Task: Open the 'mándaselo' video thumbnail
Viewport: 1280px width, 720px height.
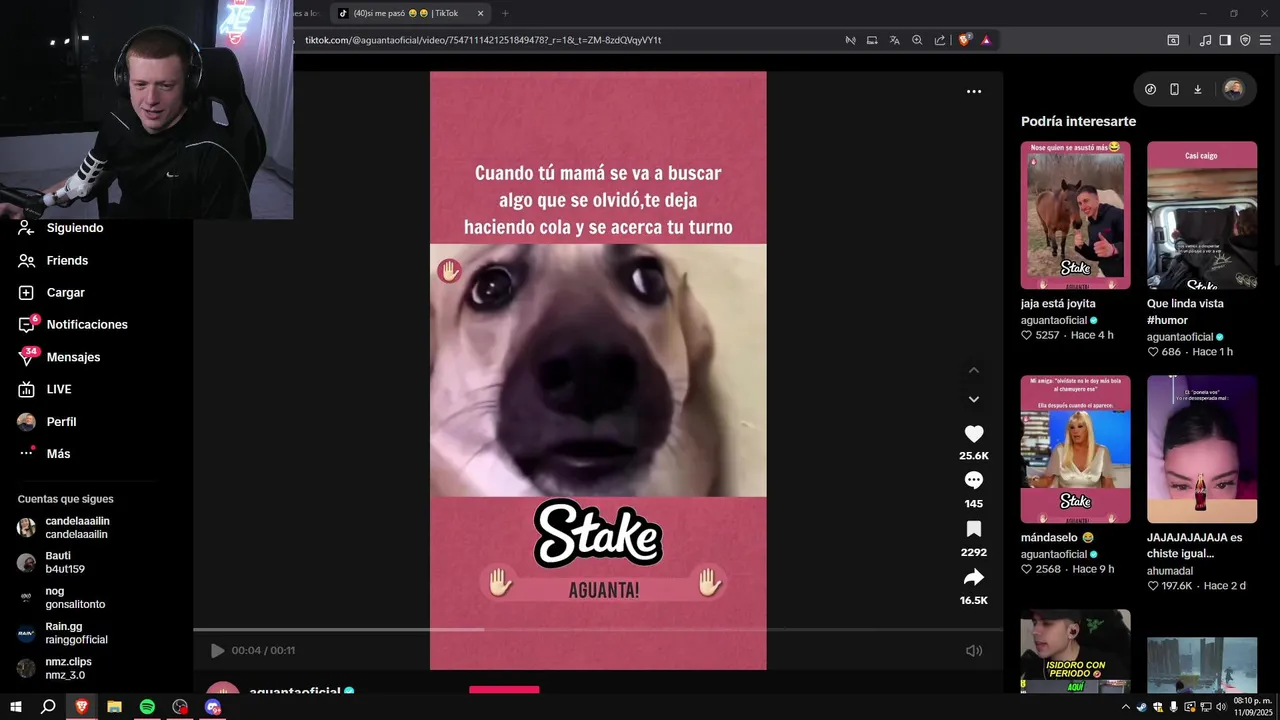Action: 1075,449
